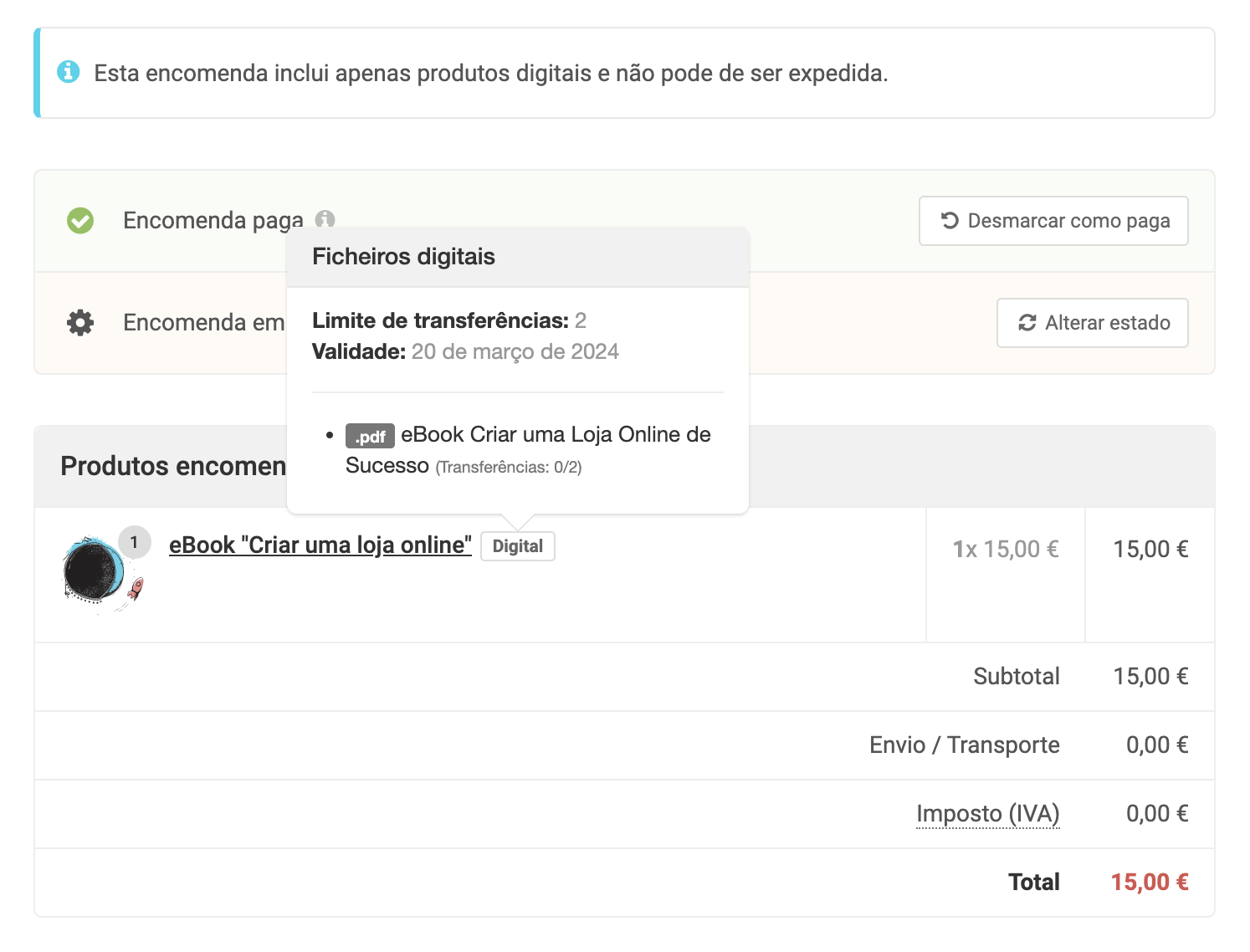Click the red Total amount 15,00 €
The height and width of the screenshot is (952, 1250).
click(1149, 882)
